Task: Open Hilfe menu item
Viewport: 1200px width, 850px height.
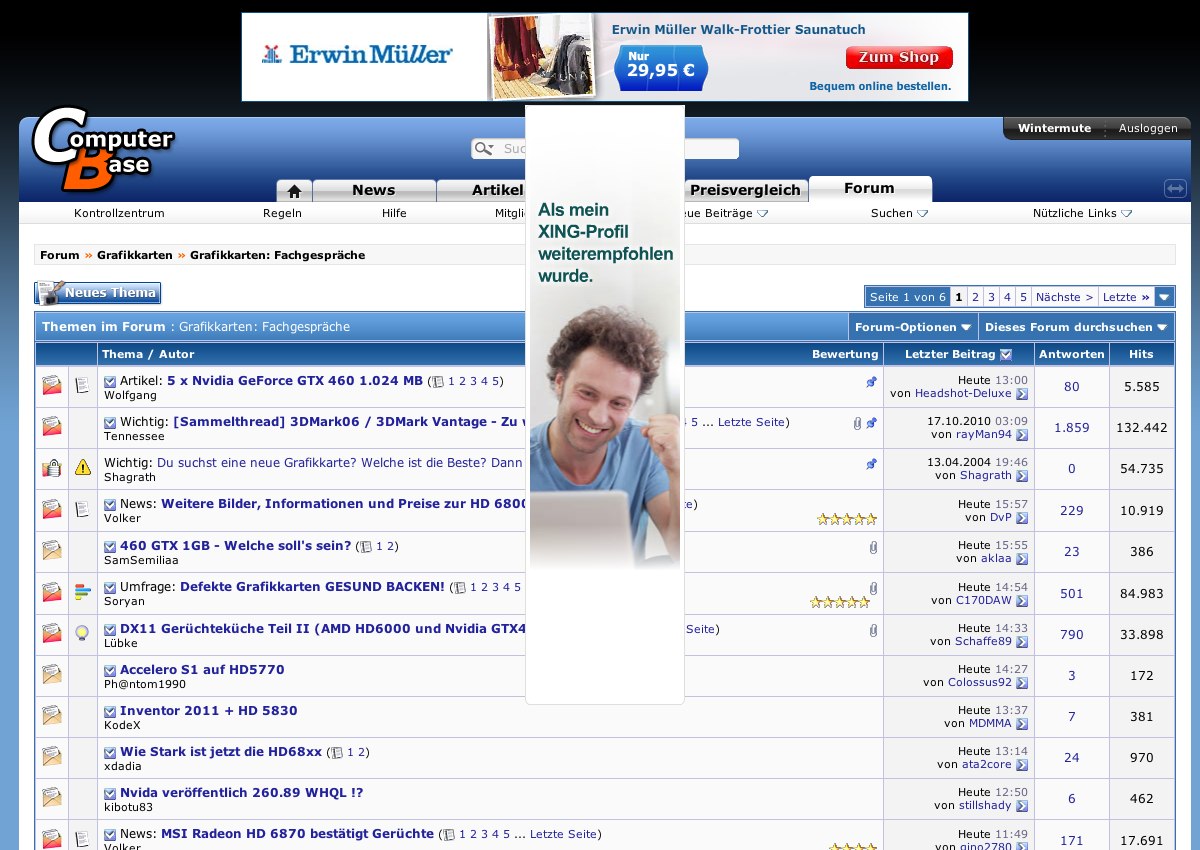Action: click(x=394, y=213)
